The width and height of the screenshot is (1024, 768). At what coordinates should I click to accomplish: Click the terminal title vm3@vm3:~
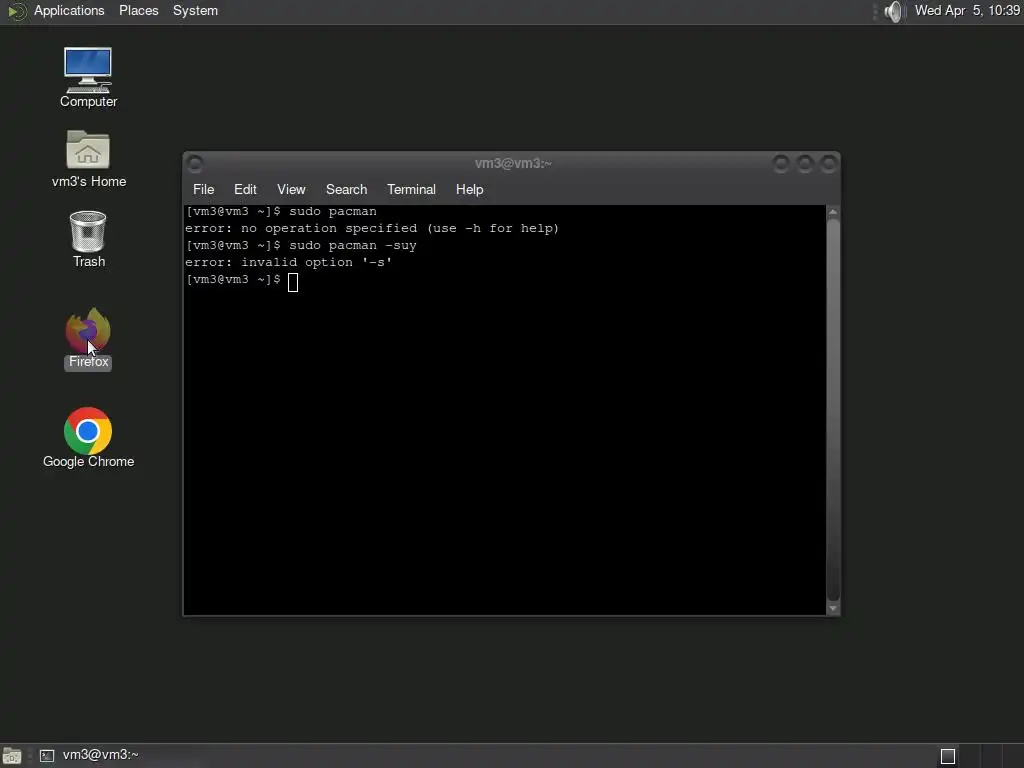click(x=513, y=163)
